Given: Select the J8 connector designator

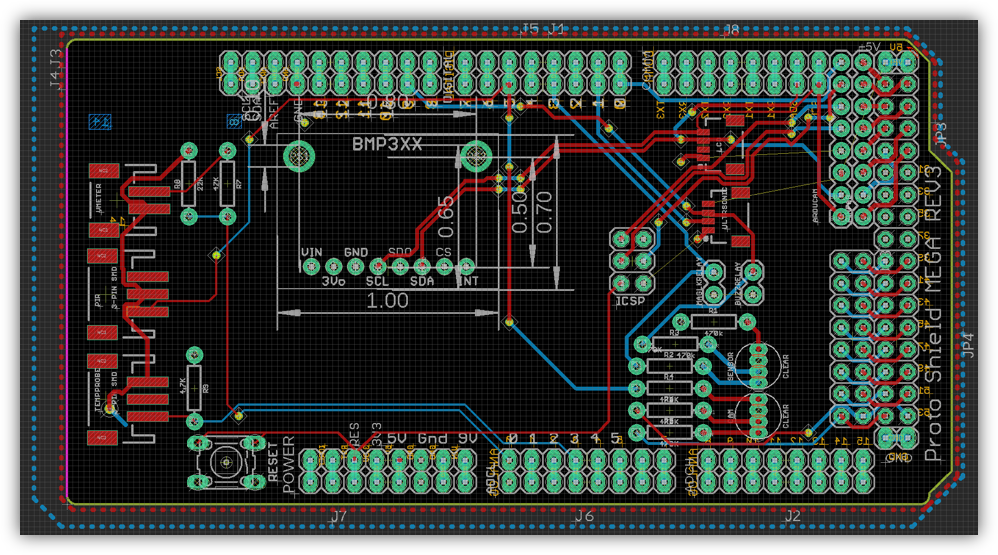Looking at the screenshot, I should (x=731, y=29).
